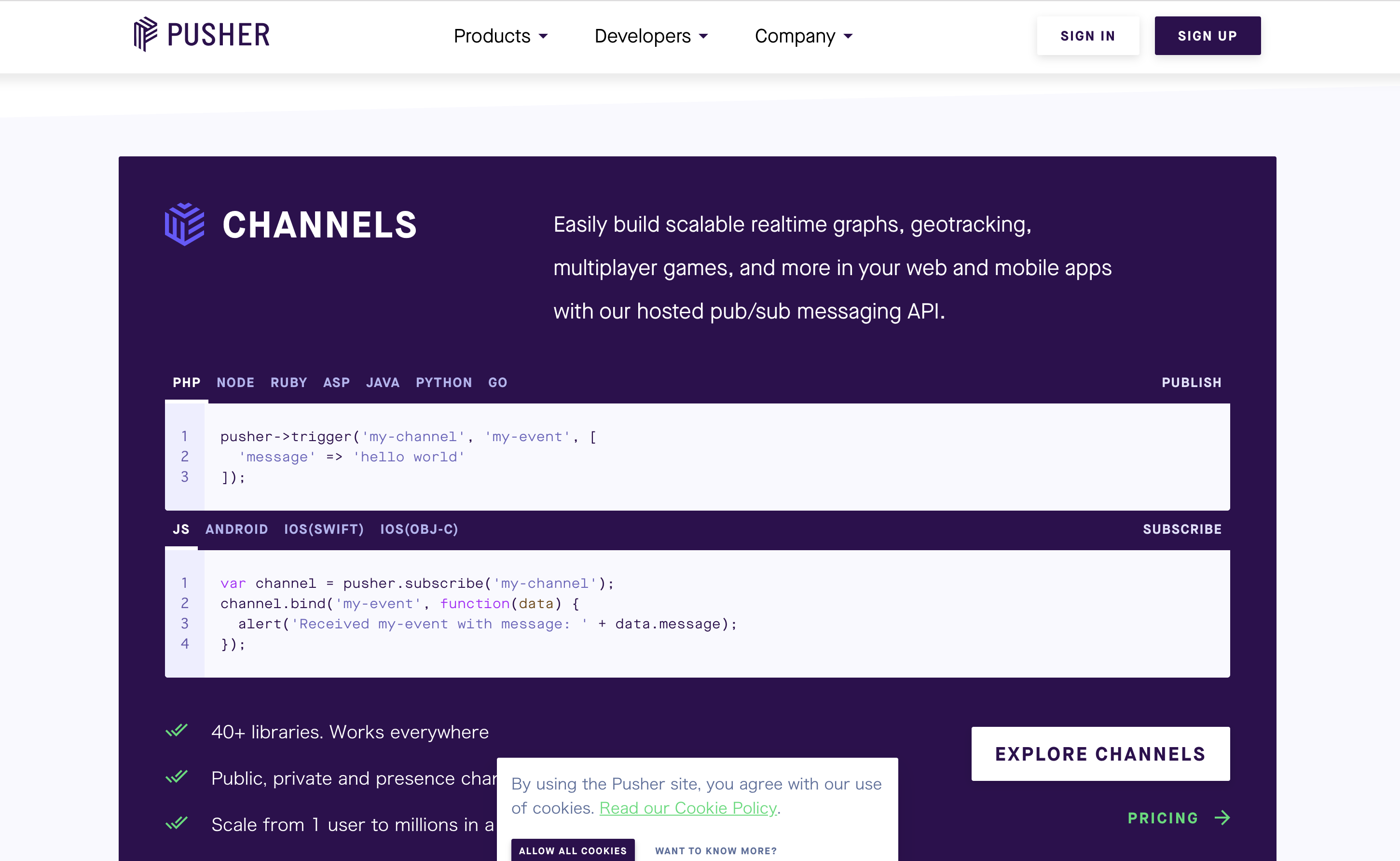The height and width of the screenshot is (861, 1400).
Task: Click the SUBSCRIBE label above the code
Action: click(1182, 529)
